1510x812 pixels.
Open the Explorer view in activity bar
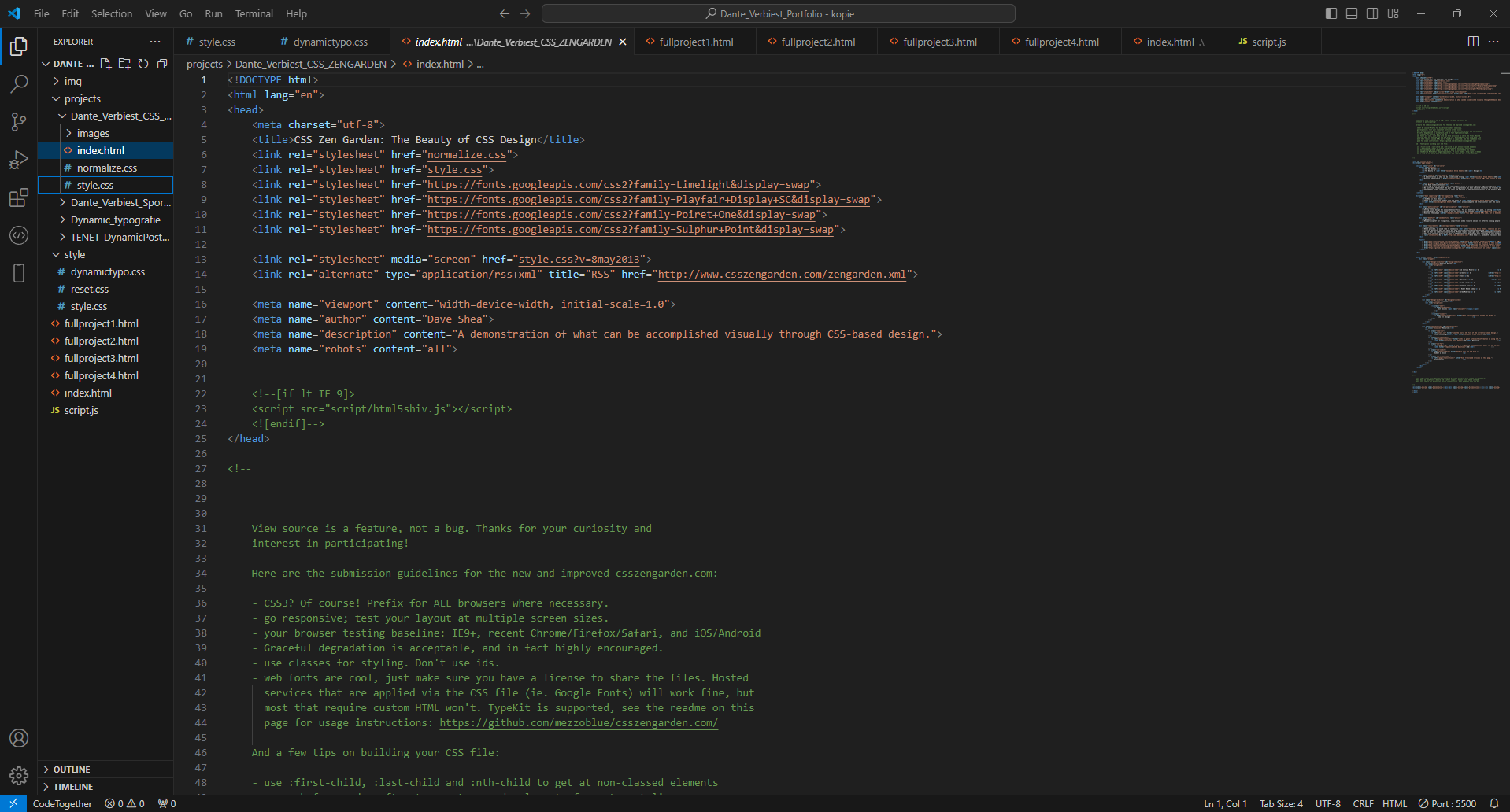coord(19,46)
